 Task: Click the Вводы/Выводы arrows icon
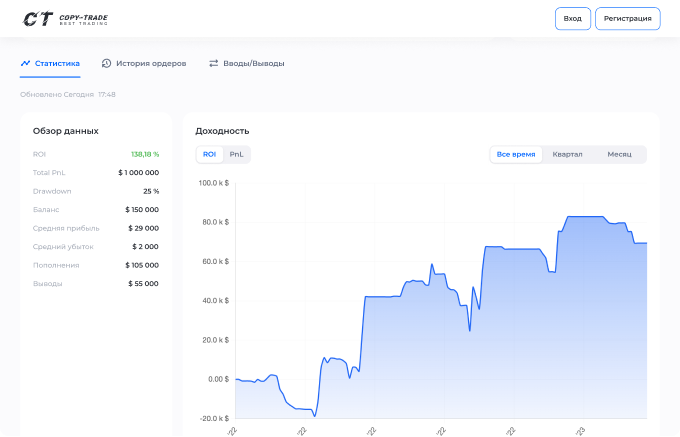(213, 63)
